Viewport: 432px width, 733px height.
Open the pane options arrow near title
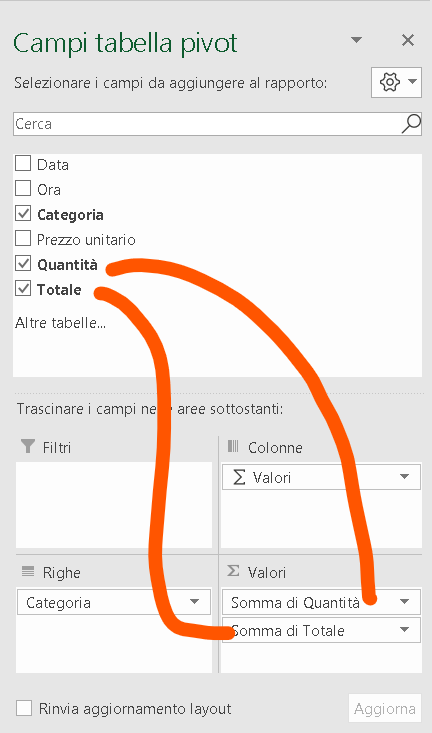pos(356,40)
